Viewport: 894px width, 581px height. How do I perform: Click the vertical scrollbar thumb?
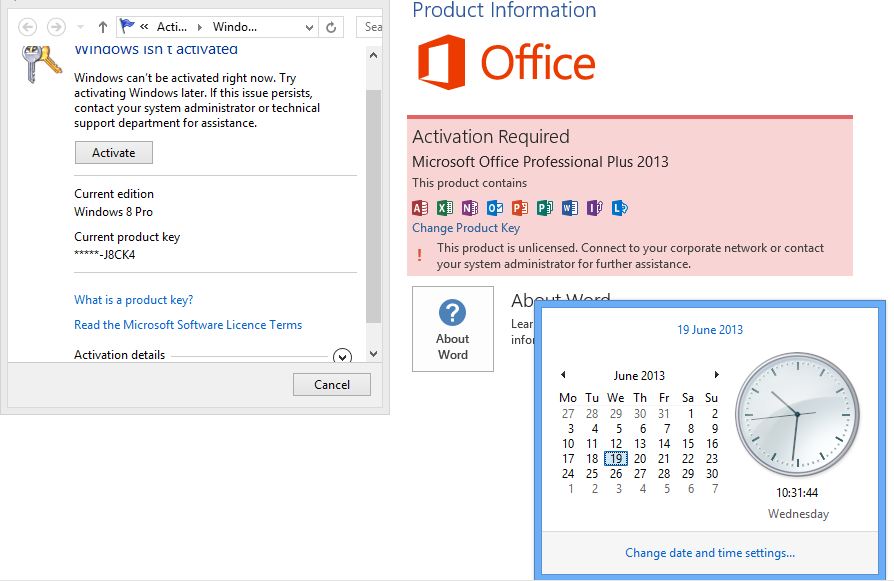coord(373,205)
